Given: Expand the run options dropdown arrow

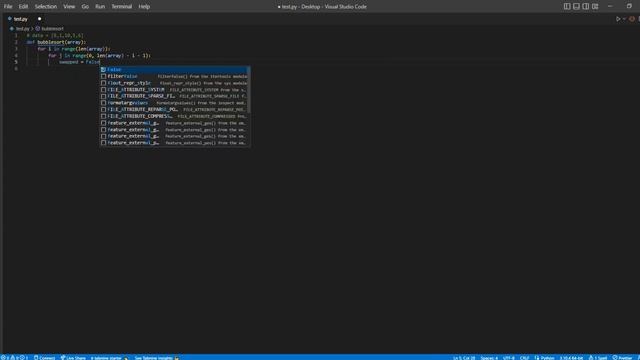Looking at the screenshot, I should (624, 19).
